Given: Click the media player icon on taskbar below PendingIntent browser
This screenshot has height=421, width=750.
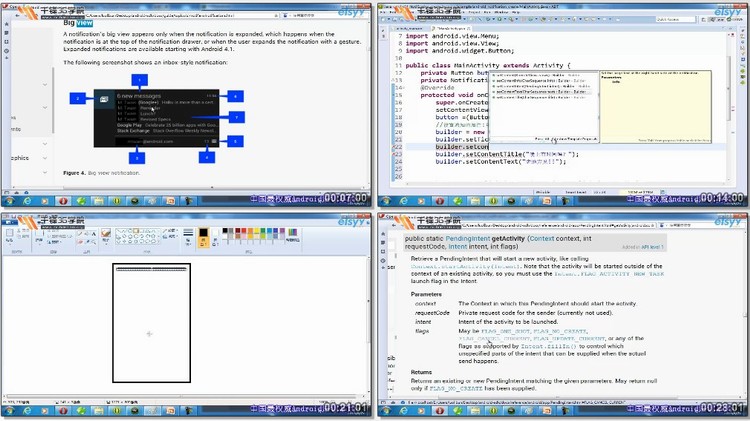Looking at the screenshot, I should pyautogui.click(x=421, y=410).
